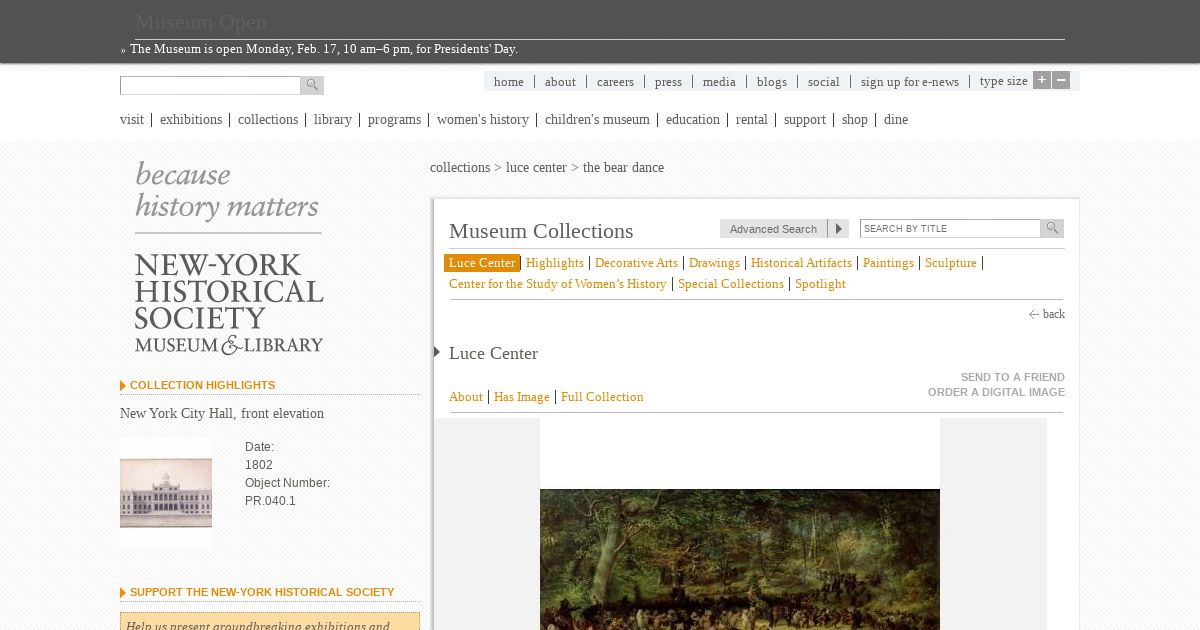Open the shop link
1200x630 pixels.
(855, 120)
